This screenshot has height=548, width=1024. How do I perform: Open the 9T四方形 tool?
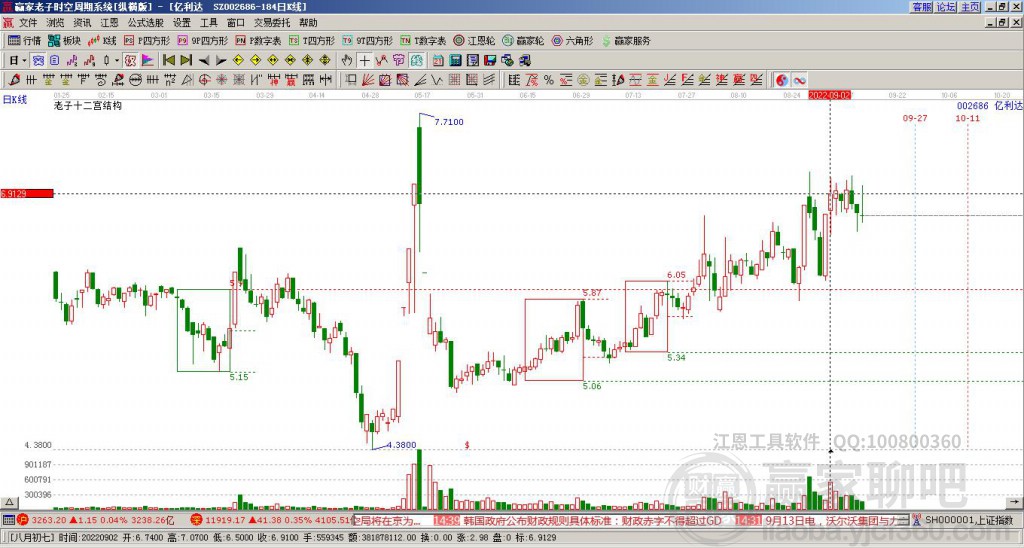[368, 40]
